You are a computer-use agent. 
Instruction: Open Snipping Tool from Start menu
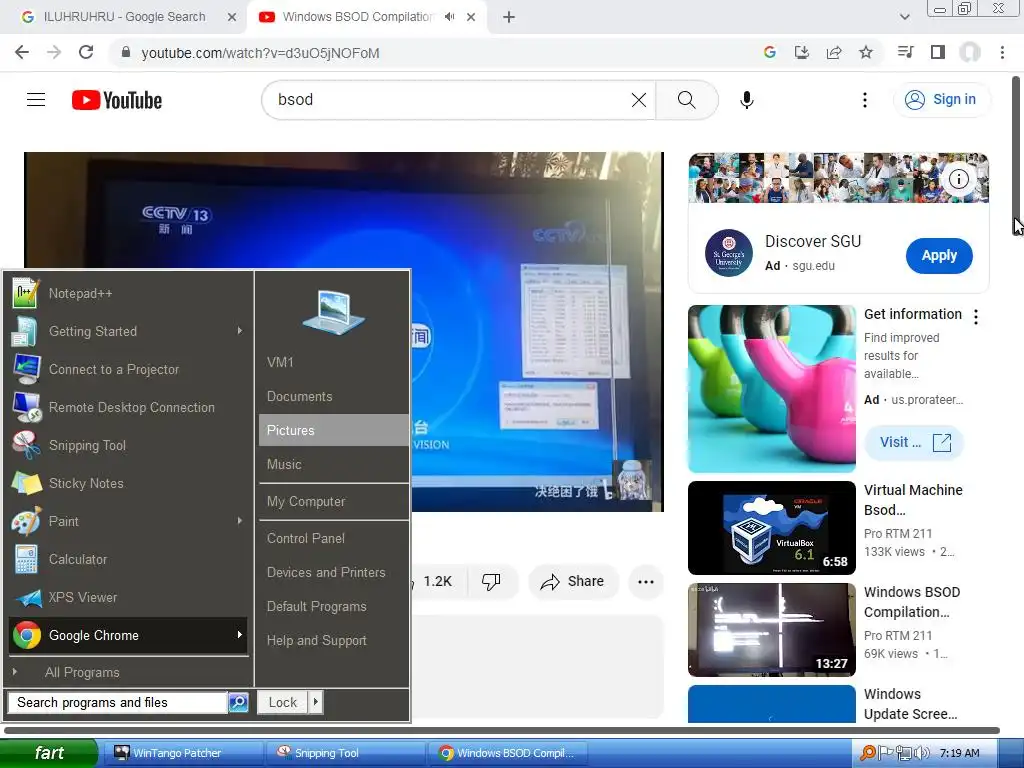(128, 445)
